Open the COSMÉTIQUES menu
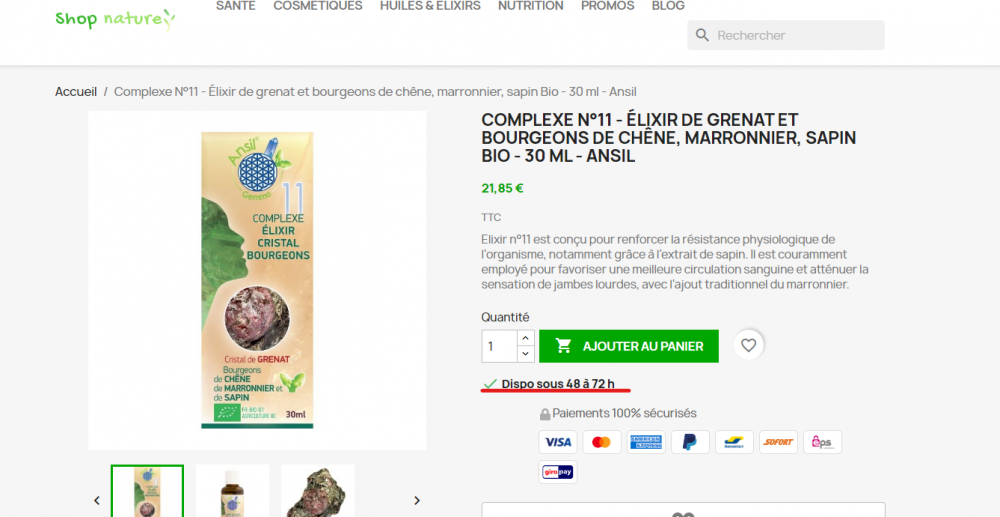This screenshot has height=517, width=1000. pos(318,6)
